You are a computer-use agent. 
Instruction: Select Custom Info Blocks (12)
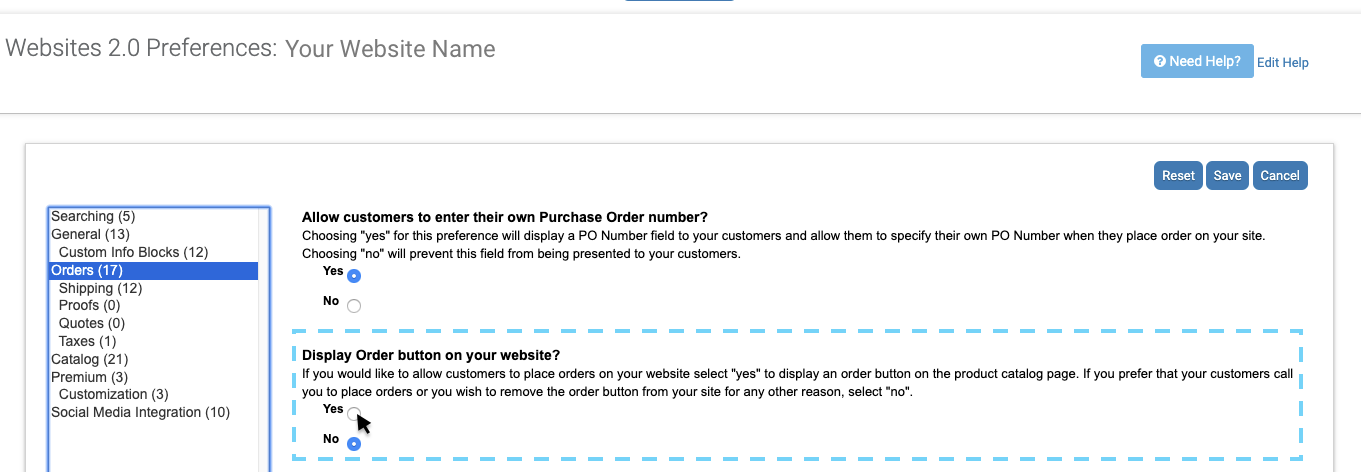[134, 252]
